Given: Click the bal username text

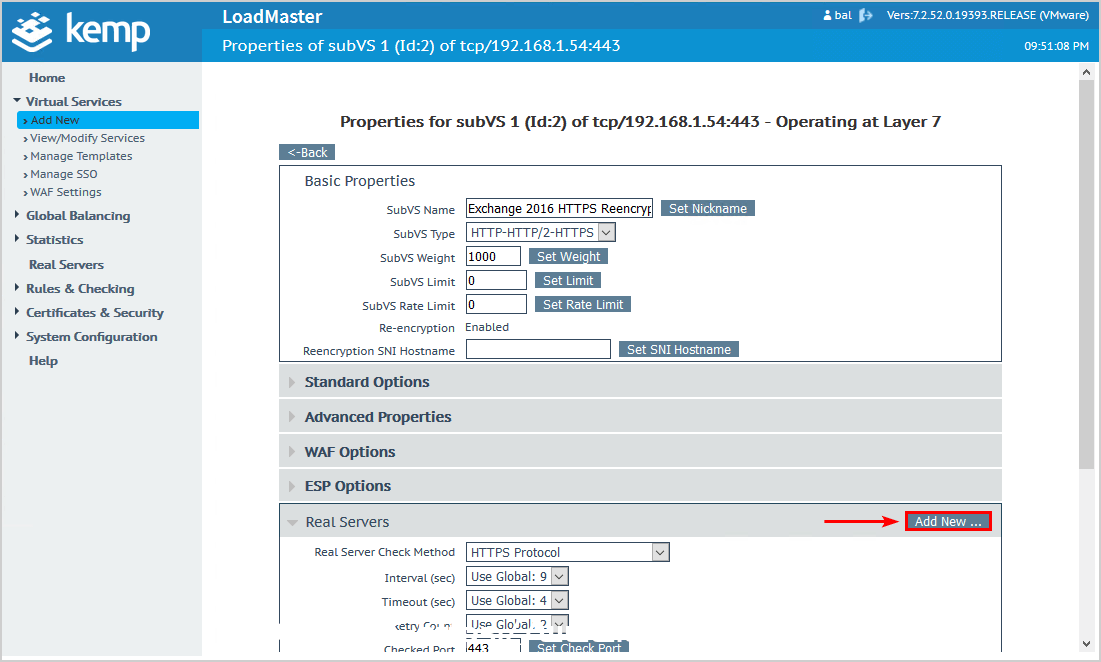Looking at the screenshot, I should tap(843, 15).
